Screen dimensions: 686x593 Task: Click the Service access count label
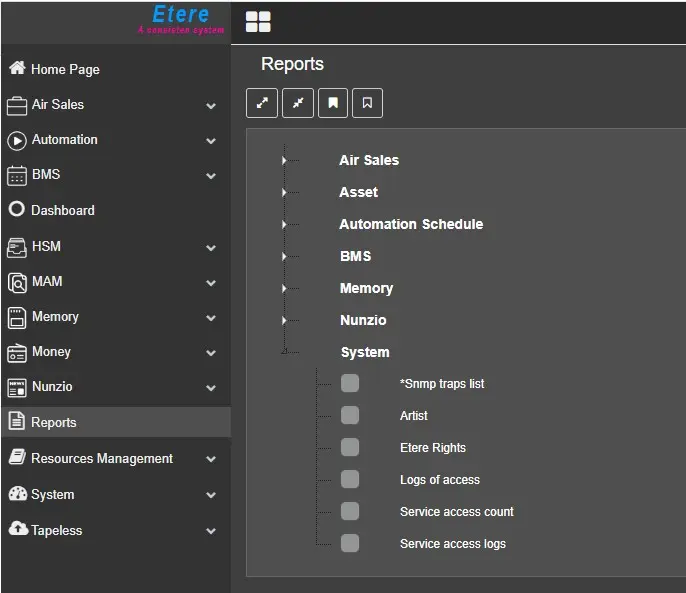pos(456,512)
